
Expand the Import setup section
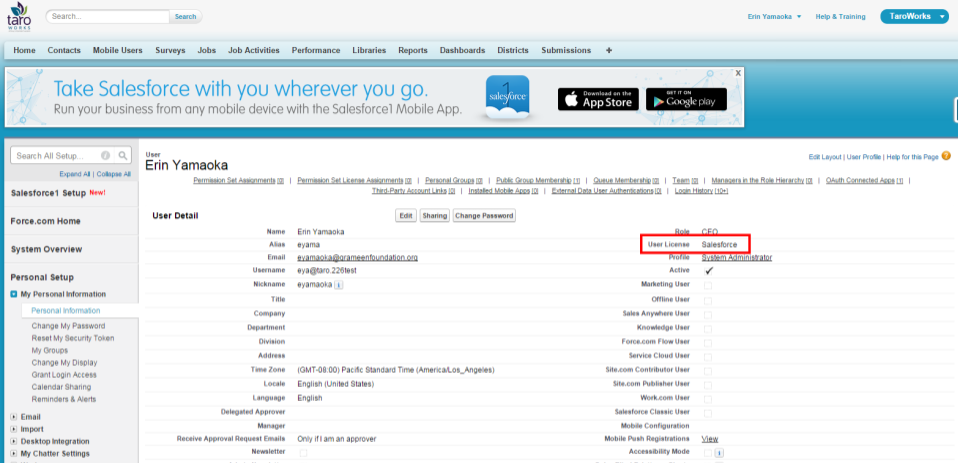tap(13, 429)
